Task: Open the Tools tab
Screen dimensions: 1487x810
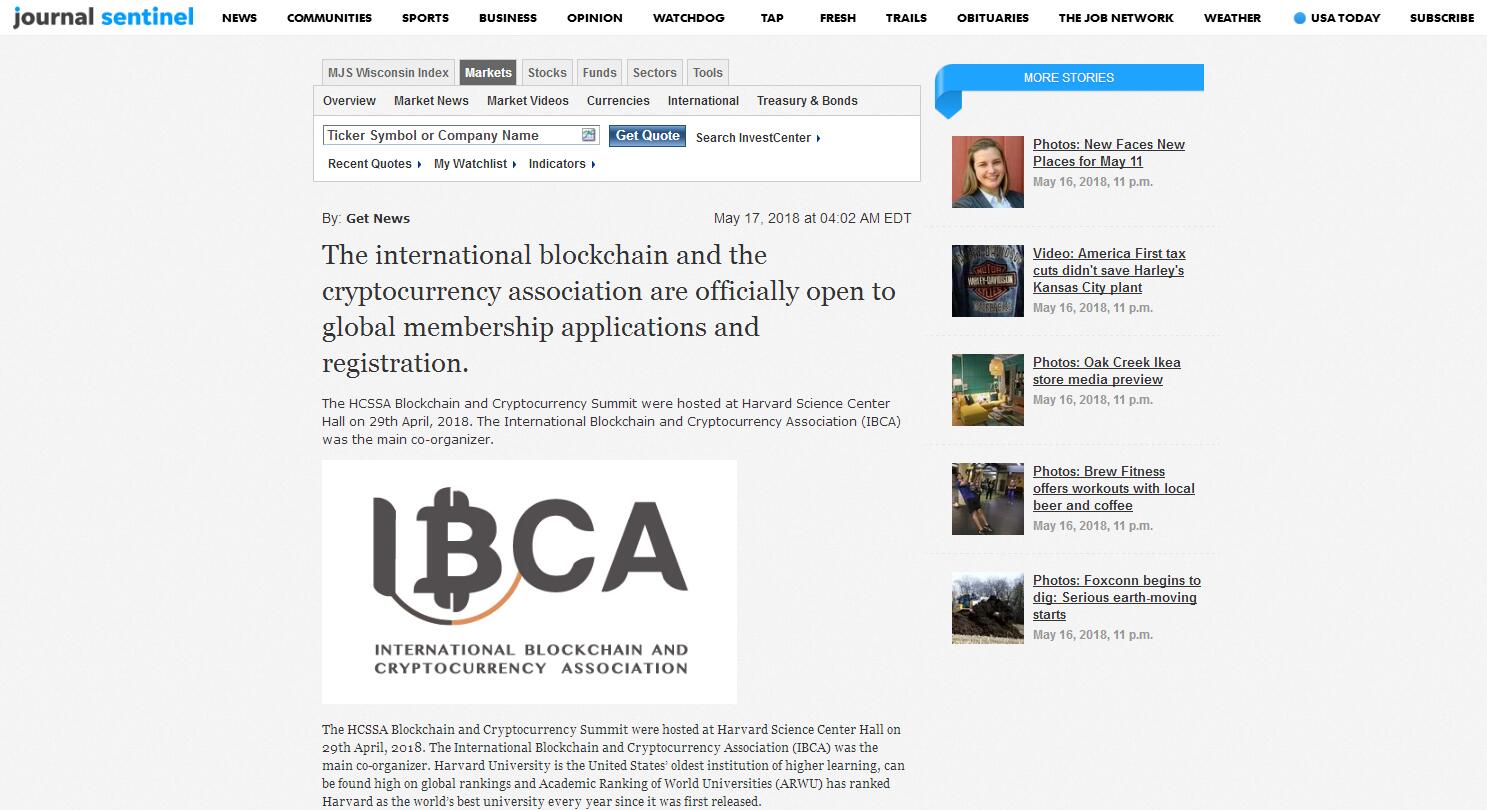Action: tap(708, 73)
